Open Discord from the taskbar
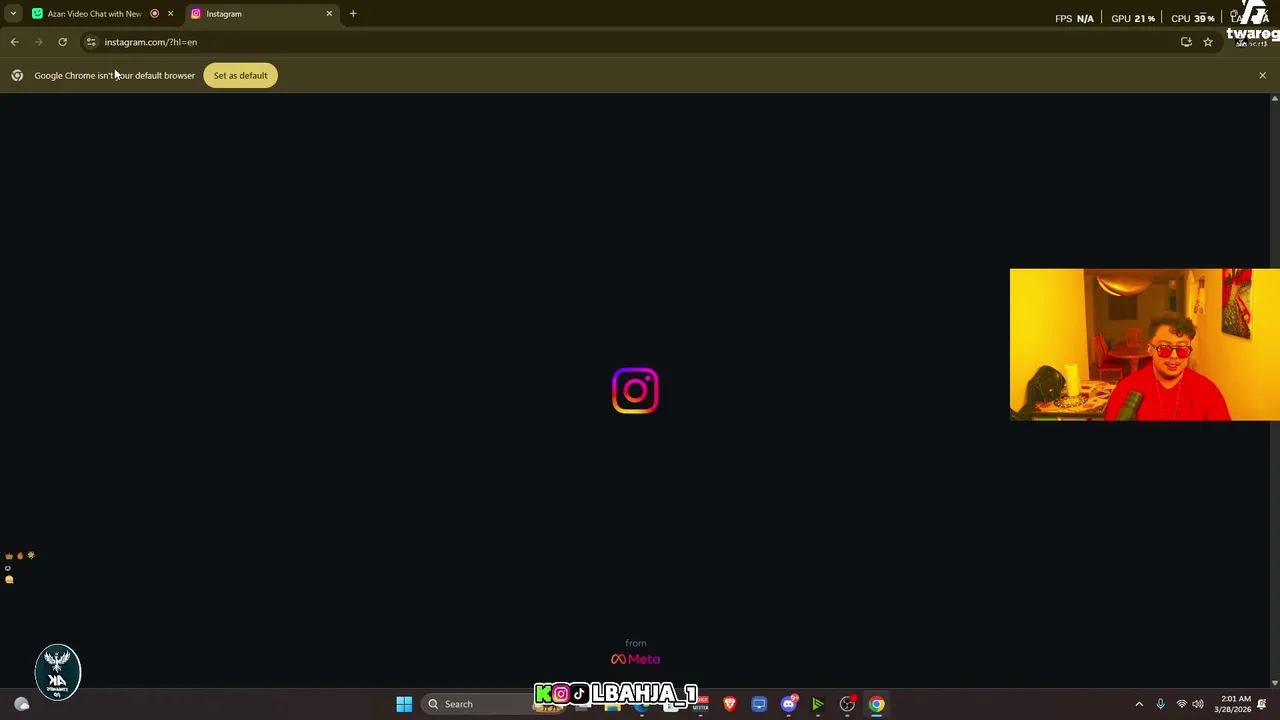 [x=788, y=704]
